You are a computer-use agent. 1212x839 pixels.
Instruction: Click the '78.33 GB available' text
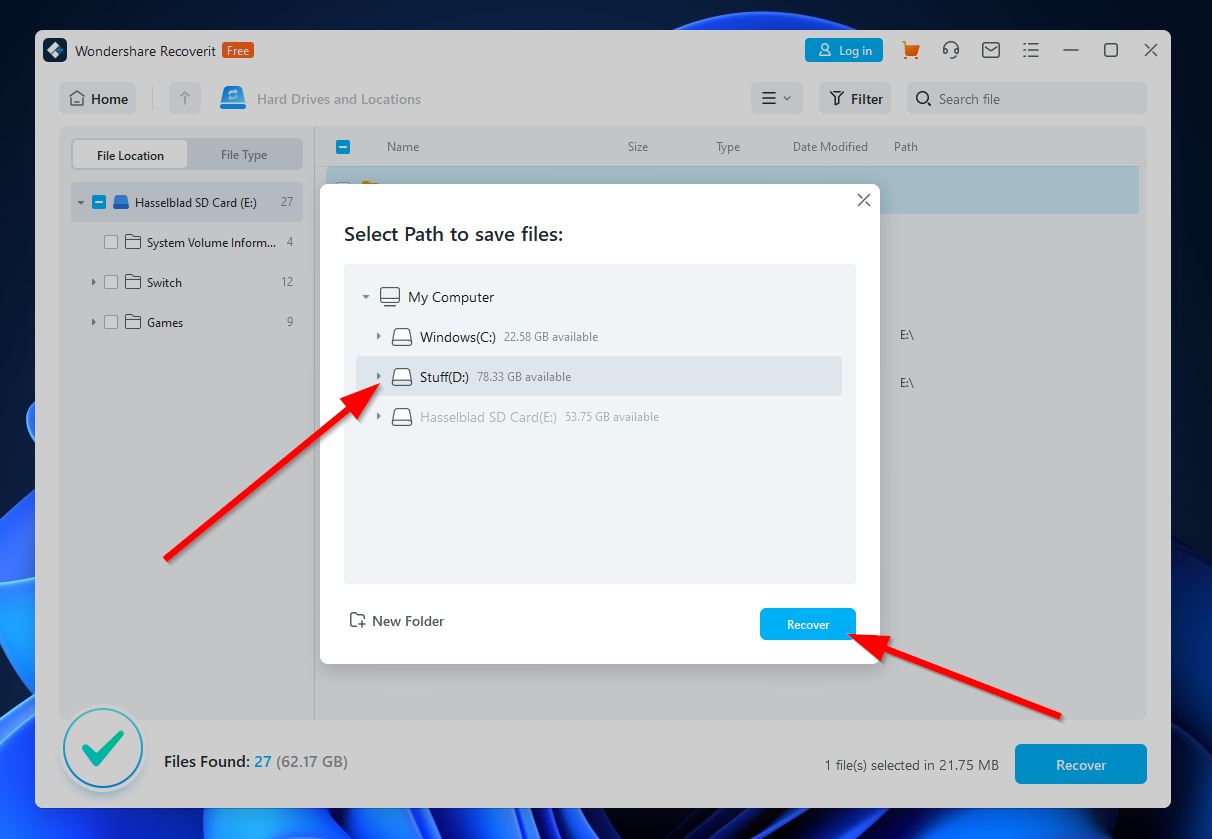524,377
